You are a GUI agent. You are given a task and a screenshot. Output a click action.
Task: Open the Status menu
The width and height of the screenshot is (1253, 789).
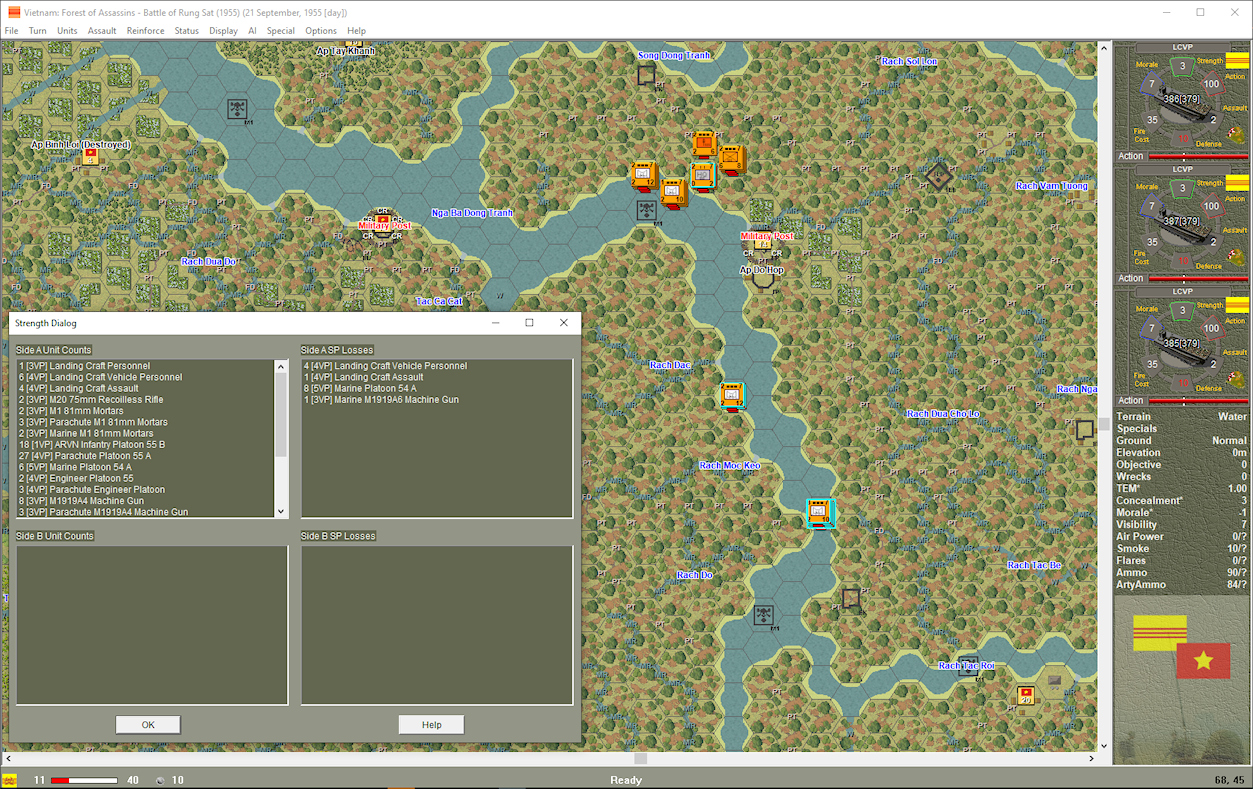coord(187,31)
